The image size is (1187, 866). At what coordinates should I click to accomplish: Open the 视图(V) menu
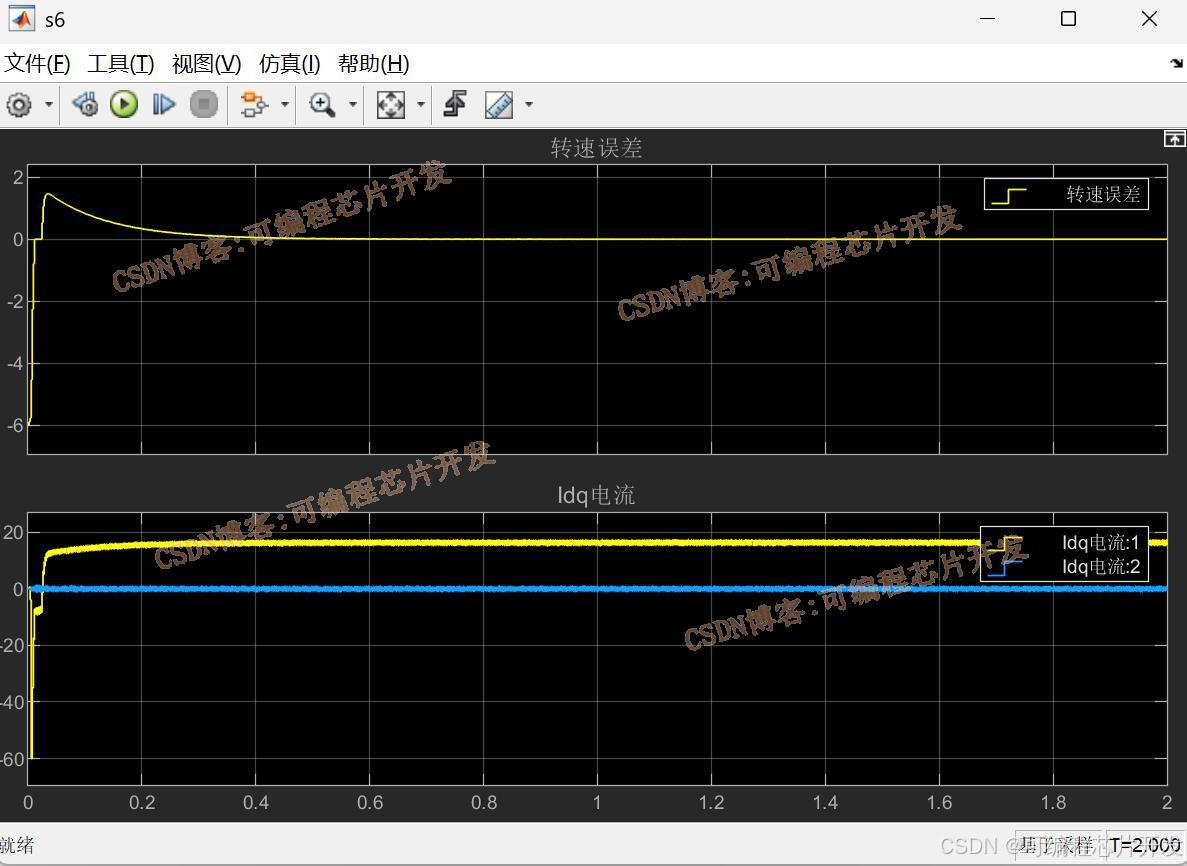pos(206,64)
